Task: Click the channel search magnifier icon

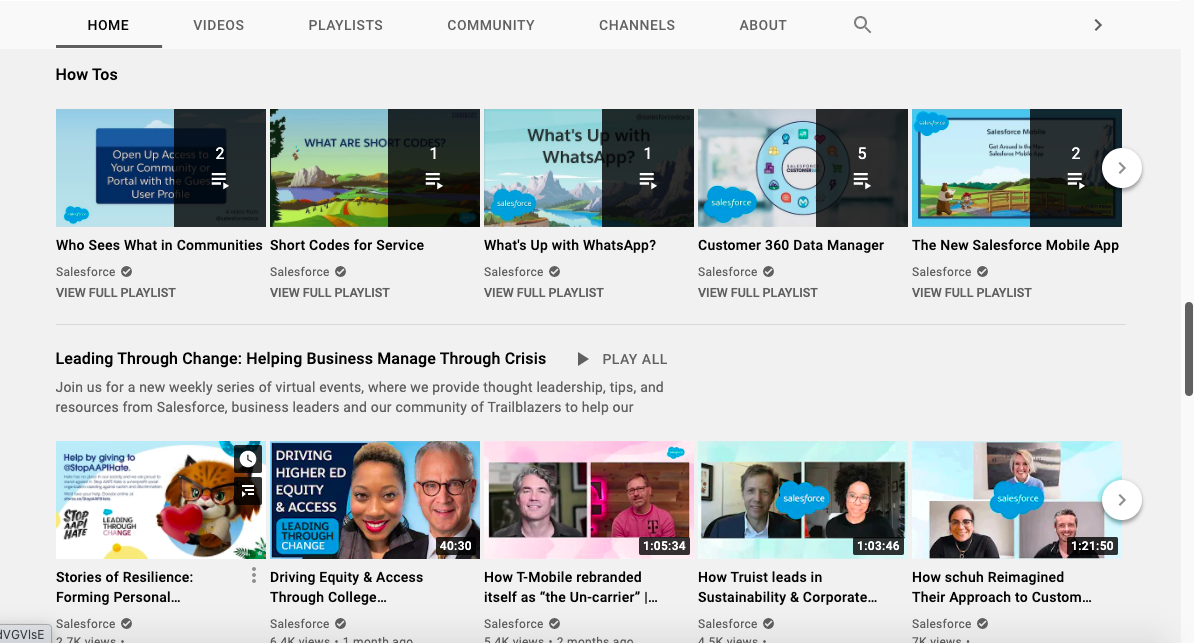Action: (x=862, y=24)
